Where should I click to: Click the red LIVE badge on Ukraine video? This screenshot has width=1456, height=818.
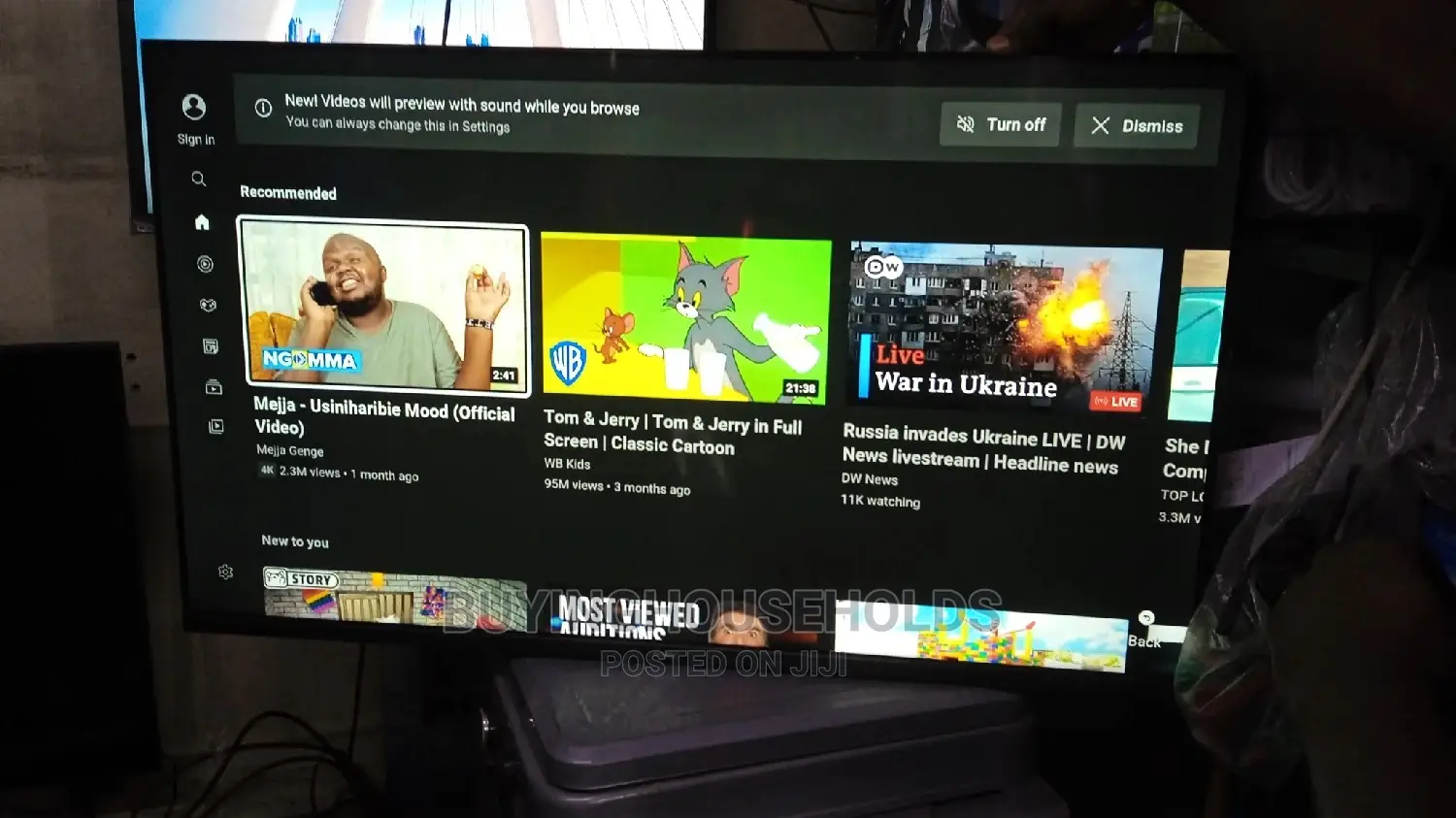1116,402
